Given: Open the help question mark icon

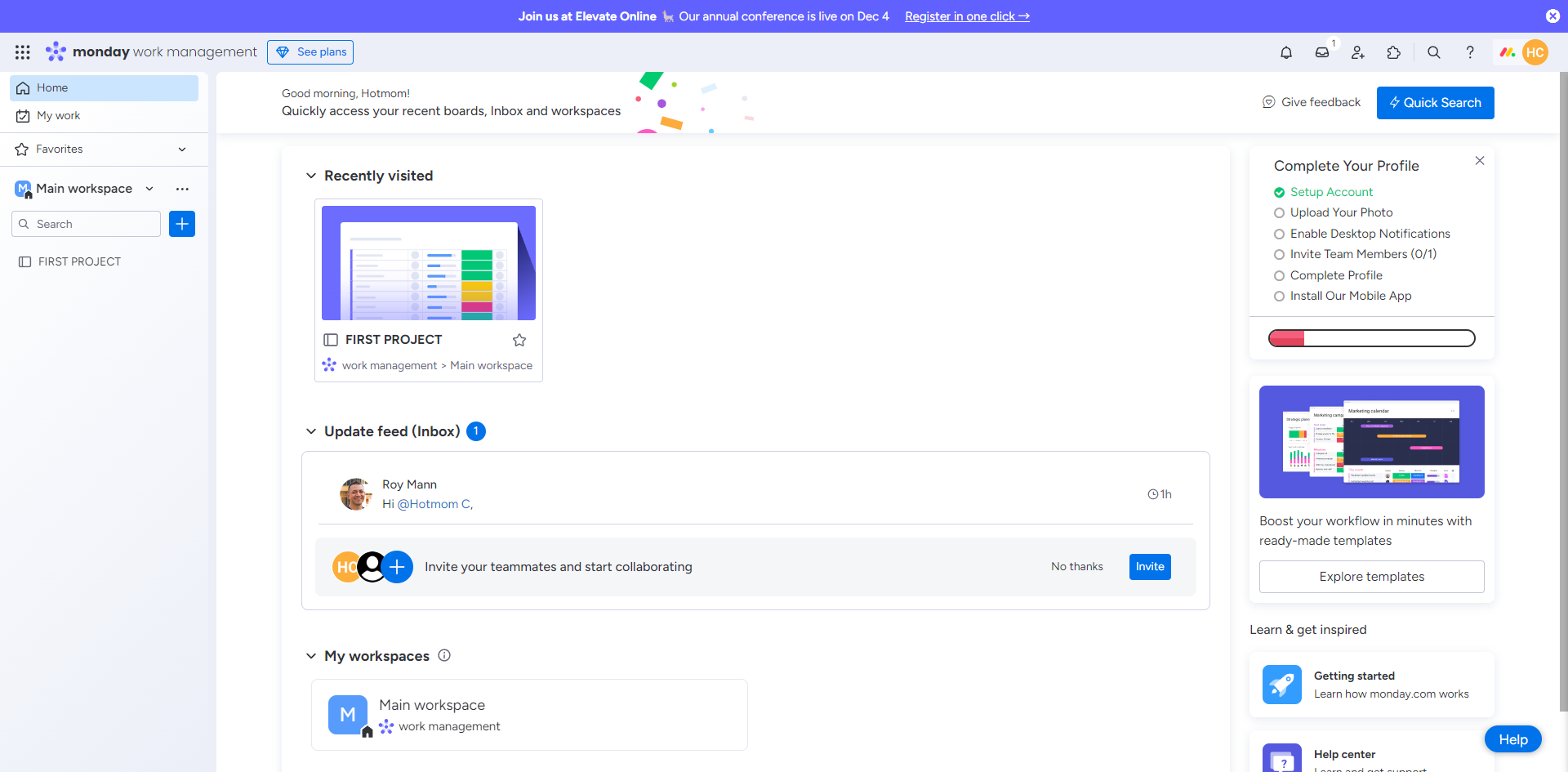Looking at the screenshot, I should point(1470,52).
